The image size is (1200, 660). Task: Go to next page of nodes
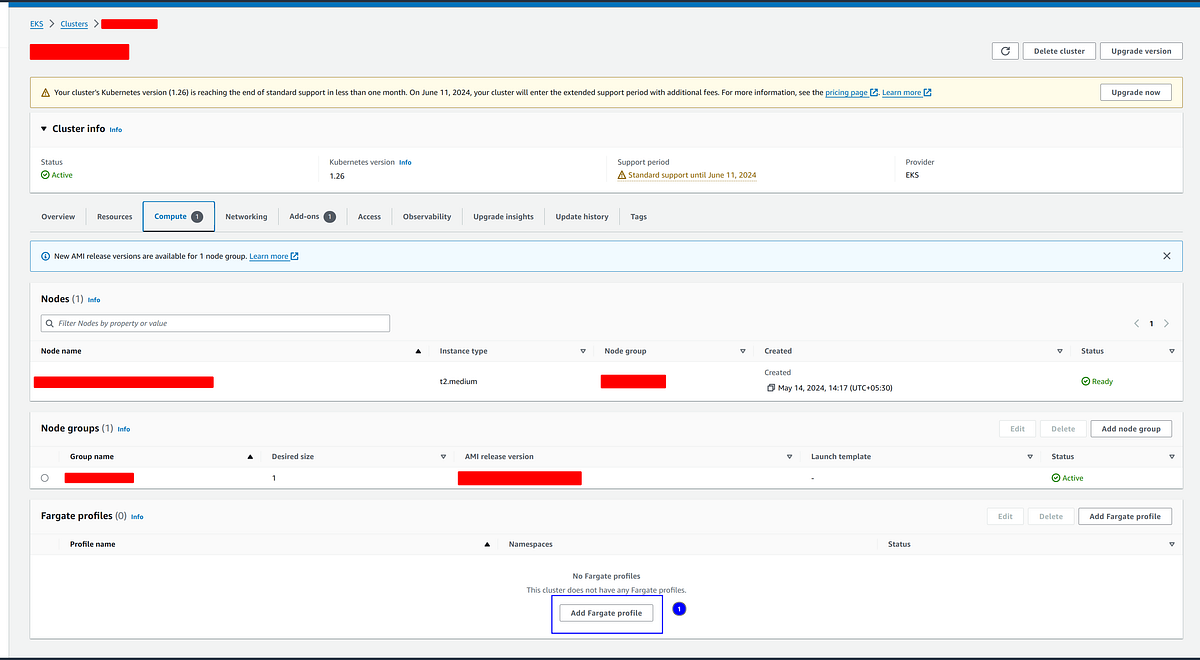tap(1166, 323)
